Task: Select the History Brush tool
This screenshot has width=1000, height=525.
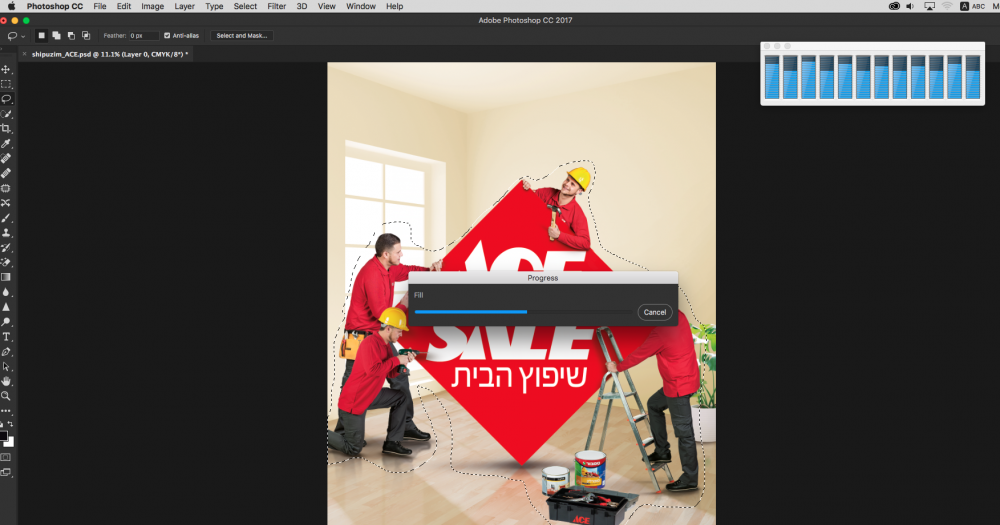Action: click(6, 248)
